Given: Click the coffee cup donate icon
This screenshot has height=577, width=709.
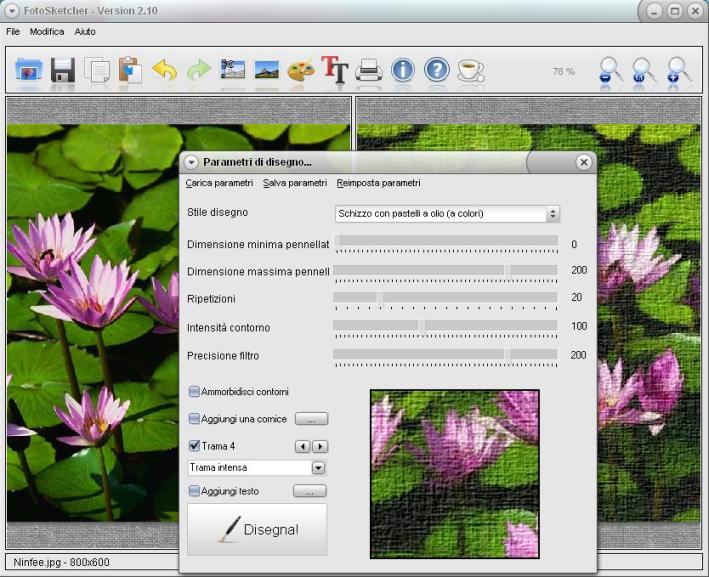Looking at the screenshot, I should coord(470,70).
